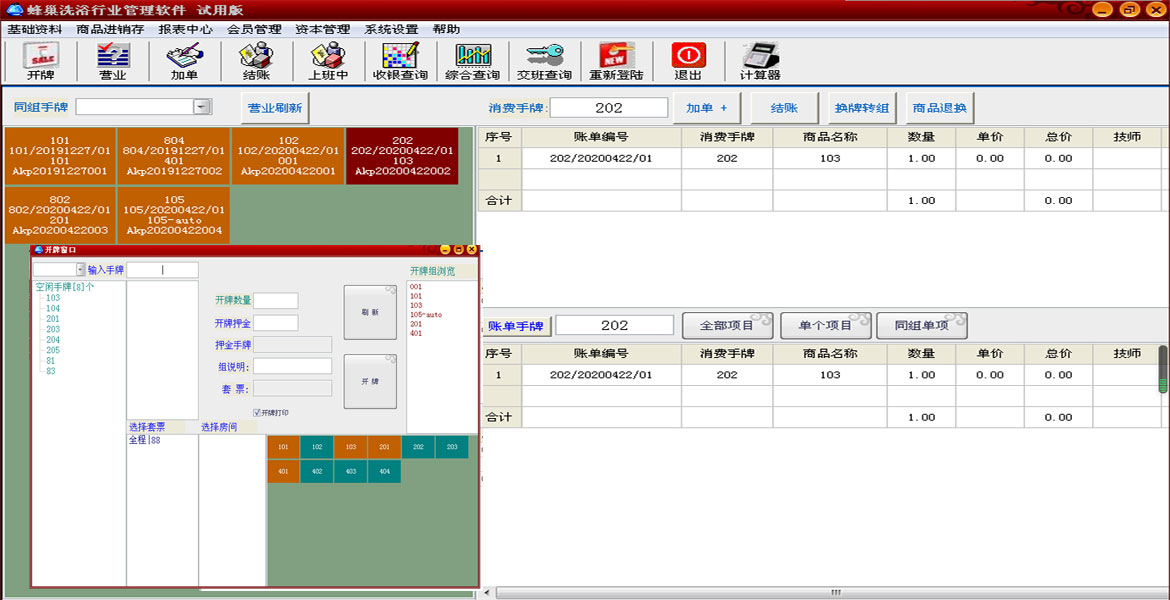Image resolution: width=1170 pixels, height=600 pixels.
Task: Select the 102 hand card tile
Action: 288,155
